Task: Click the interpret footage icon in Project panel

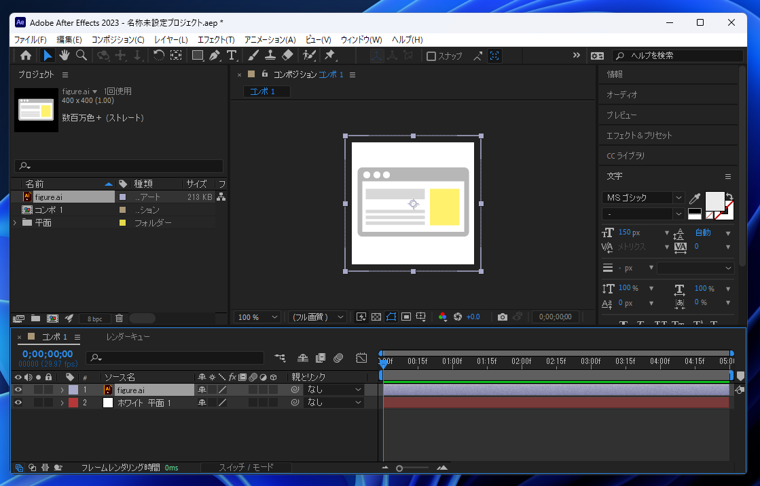Action: tap(18, 318)
